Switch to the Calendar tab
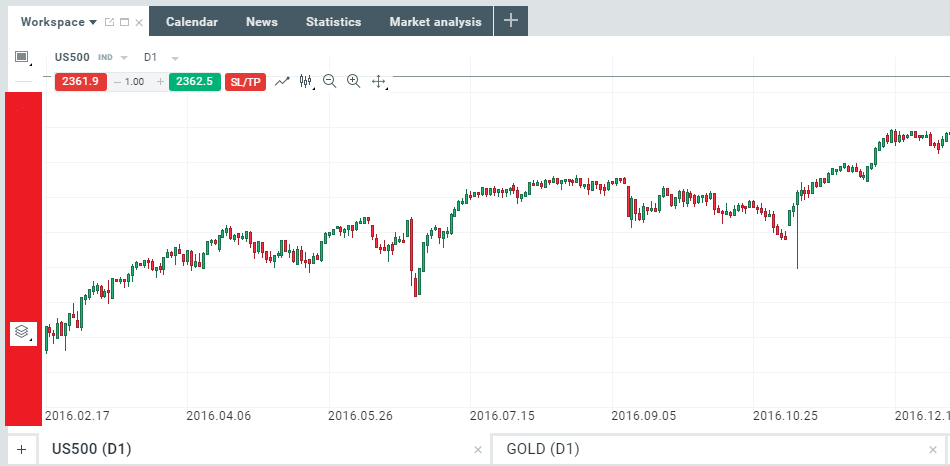The height and width of the screenshot is (466, 950). (192, 21)
